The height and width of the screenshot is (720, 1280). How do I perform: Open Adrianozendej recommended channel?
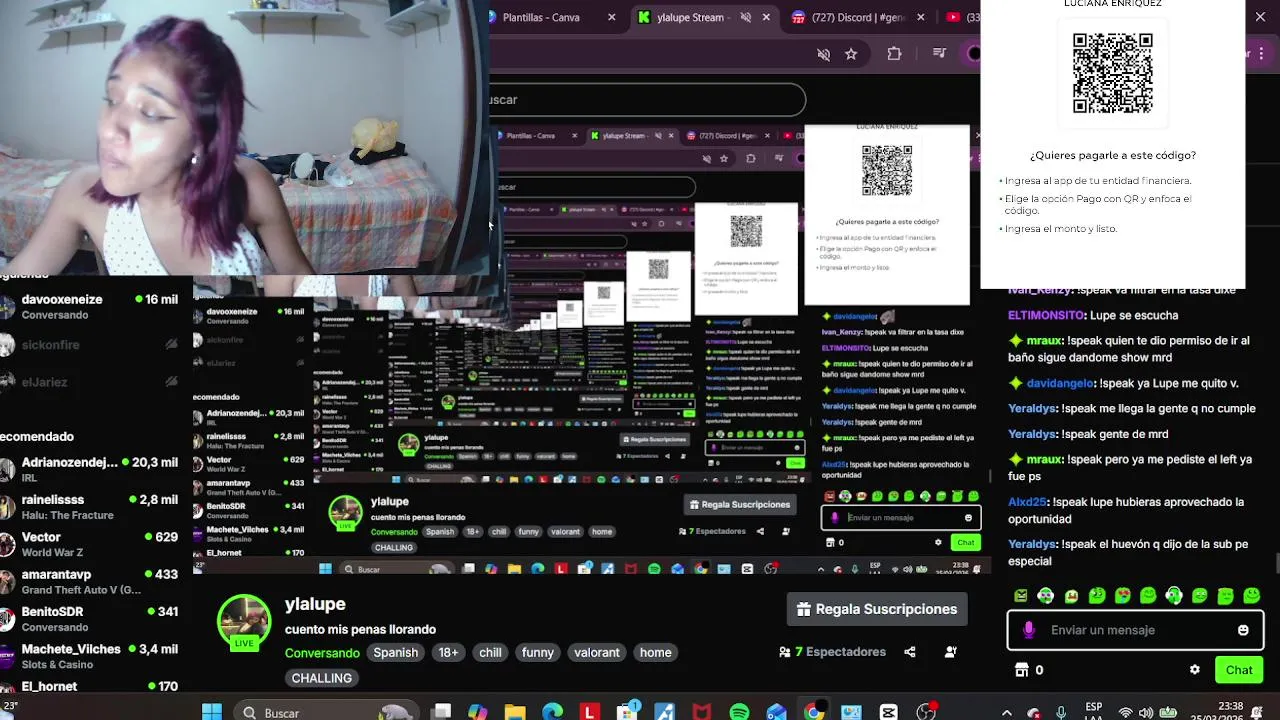pos(90,469)
